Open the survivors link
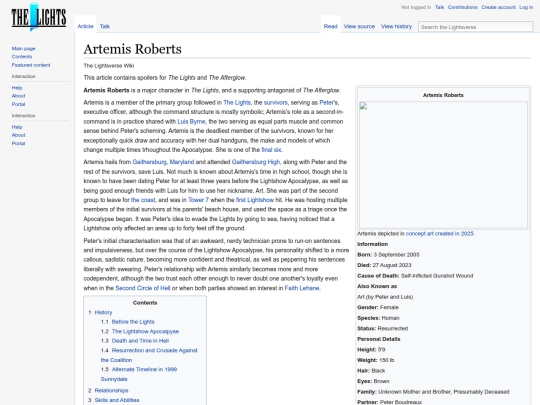Screen dimensions: 540x405 [x=276, y=103]
